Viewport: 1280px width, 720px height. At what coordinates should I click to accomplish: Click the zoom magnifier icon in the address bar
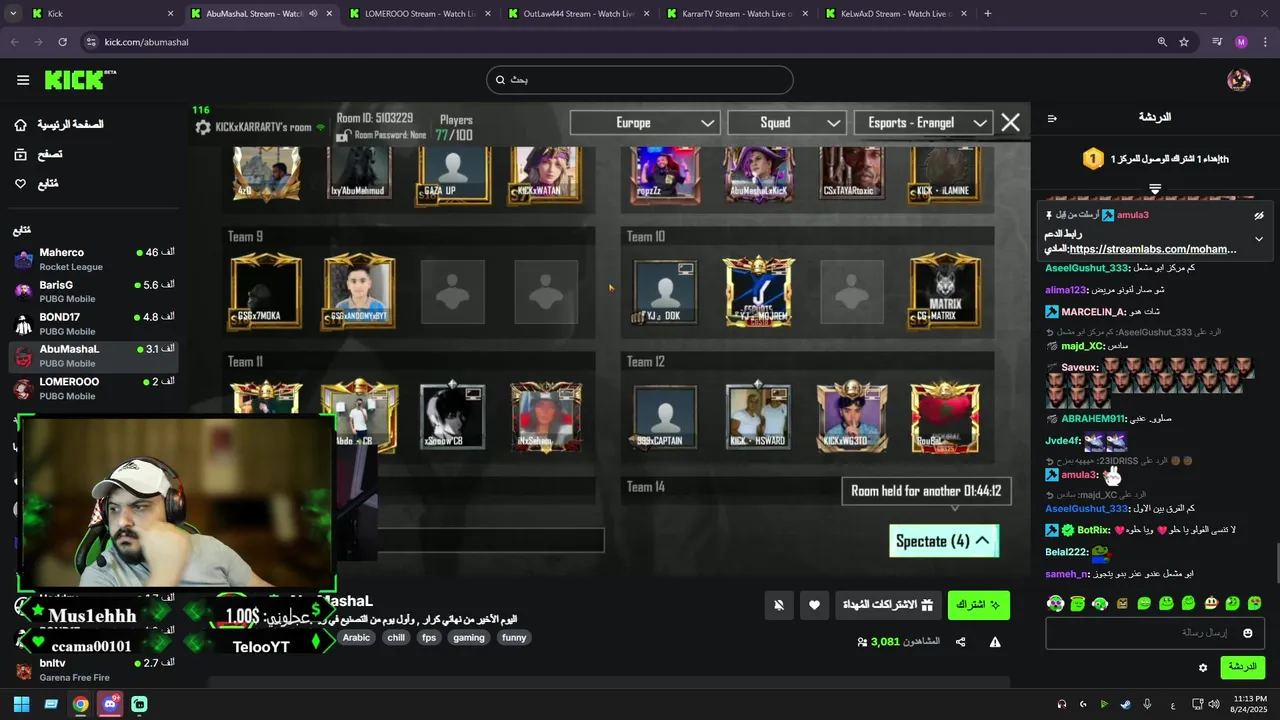[1162, 42]
